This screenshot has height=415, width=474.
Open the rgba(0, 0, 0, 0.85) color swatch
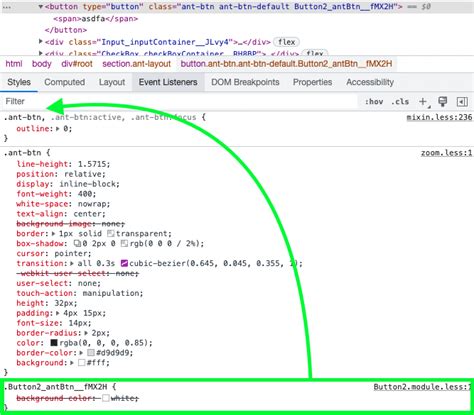tap(54, 343)
